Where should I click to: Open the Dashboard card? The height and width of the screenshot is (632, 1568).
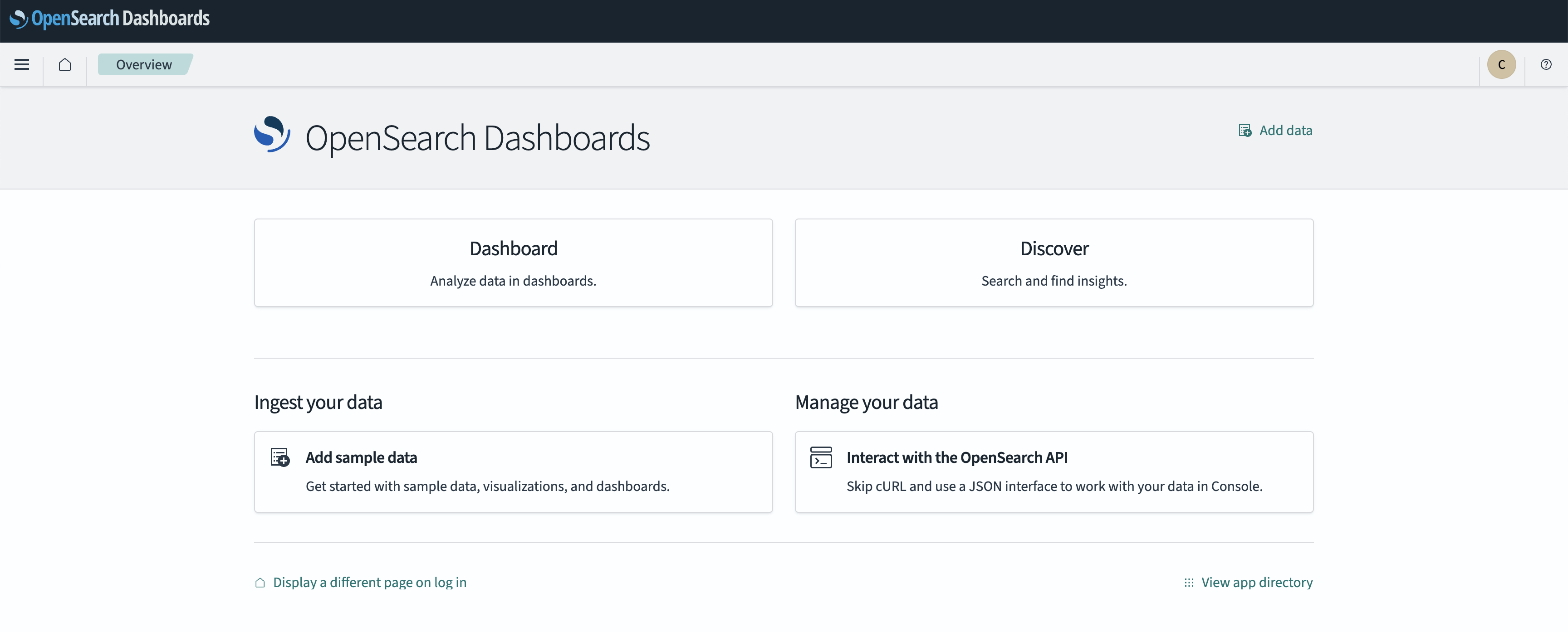tap(513, 263)
